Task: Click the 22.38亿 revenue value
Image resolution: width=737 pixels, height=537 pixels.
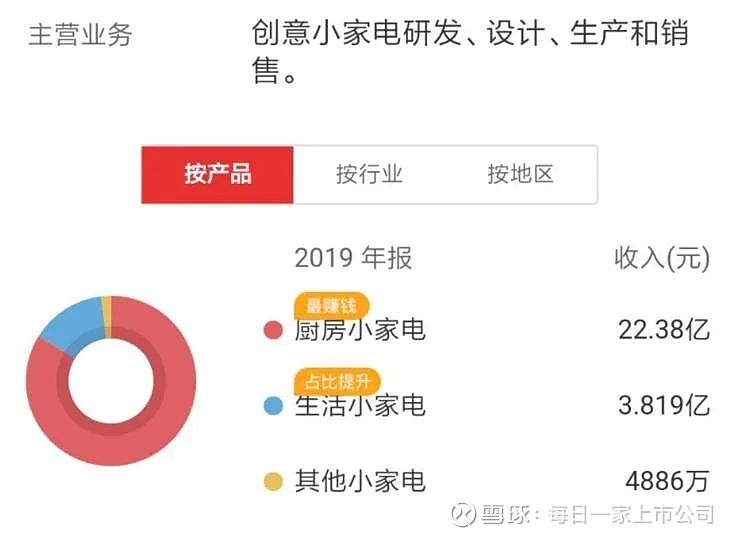Action: click(x=664, y=330)
